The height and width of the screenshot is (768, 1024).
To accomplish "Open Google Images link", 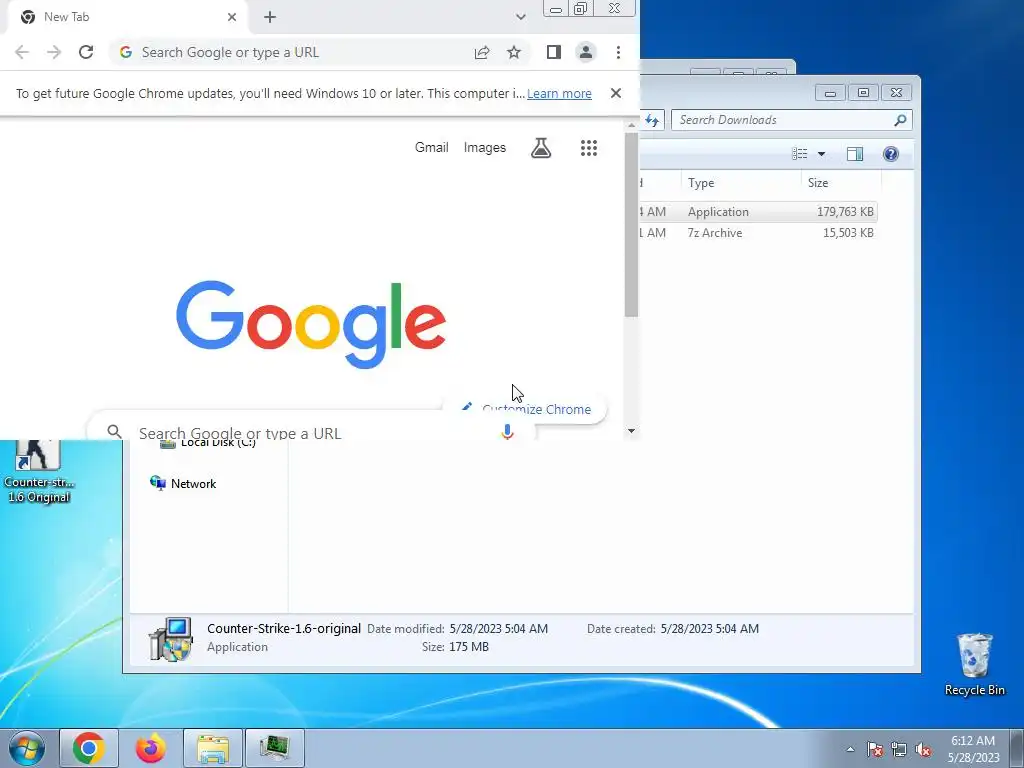I will [x=485, y=148].
